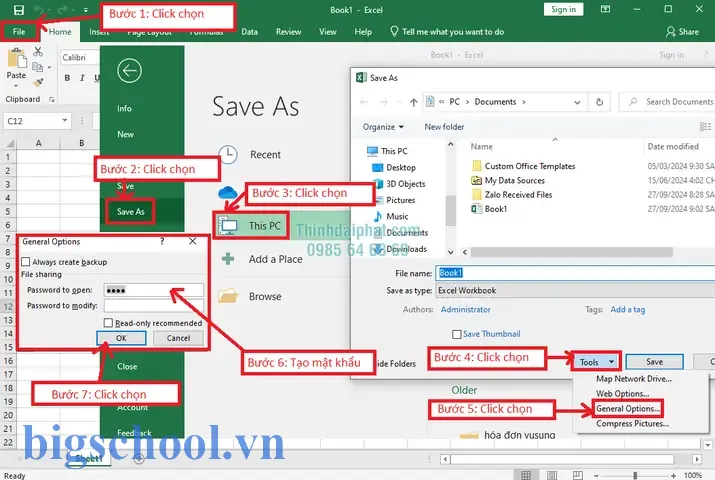Viewport: 715px width, 480px height.
Task: Select New in the backstage menu
Action: tap(125, 134)
